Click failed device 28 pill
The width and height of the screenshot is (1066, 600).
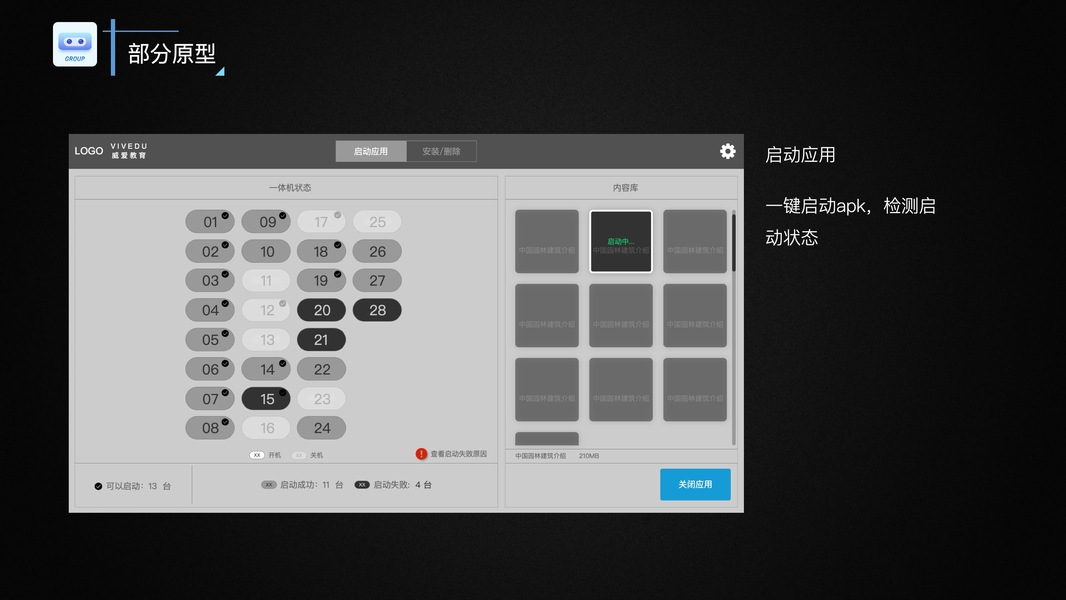(377, 310)
